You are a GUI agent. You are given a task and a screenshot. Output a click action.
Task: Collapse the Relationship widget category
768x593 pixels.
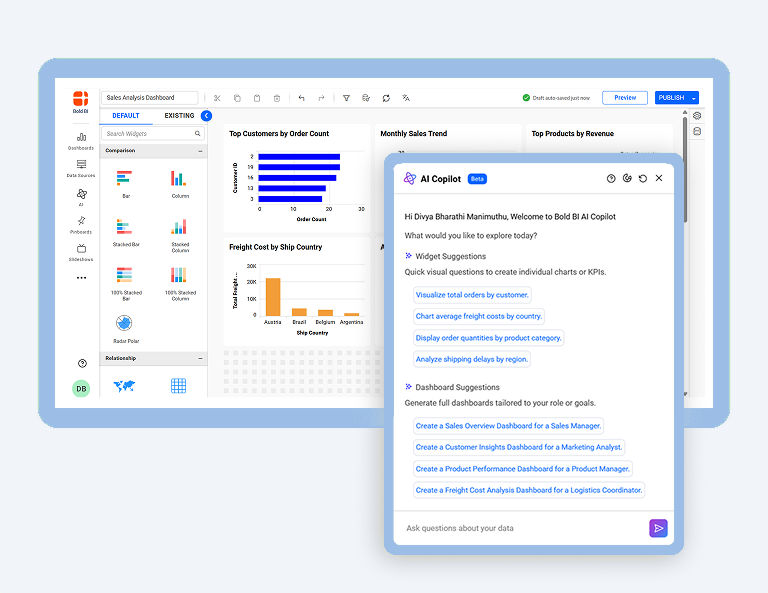coord(200,359)
